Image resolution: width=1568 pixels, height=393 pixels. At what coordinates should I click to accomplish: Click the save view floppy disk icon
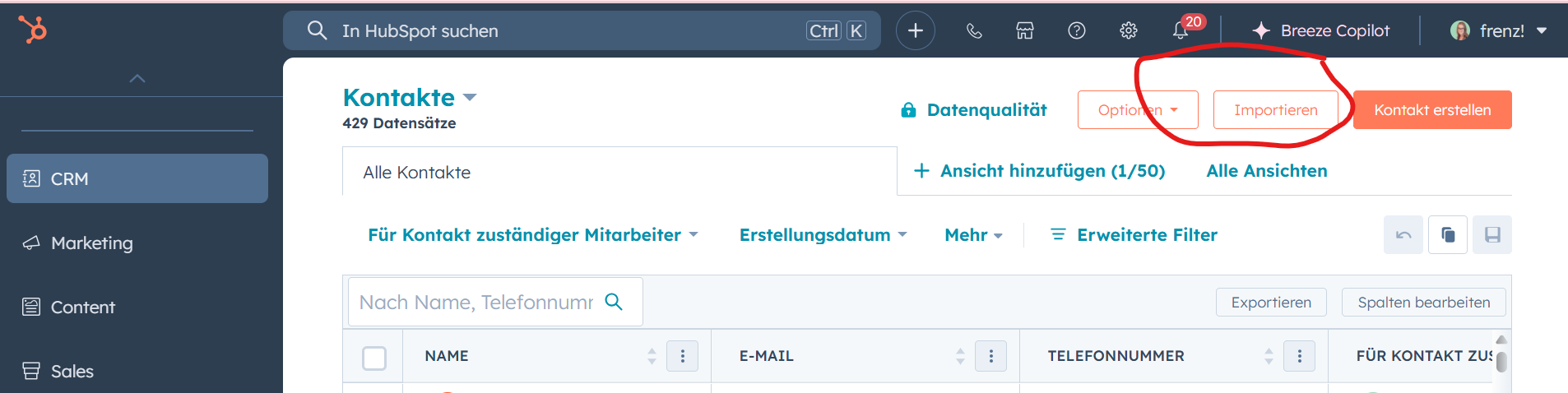[1491, 235]
